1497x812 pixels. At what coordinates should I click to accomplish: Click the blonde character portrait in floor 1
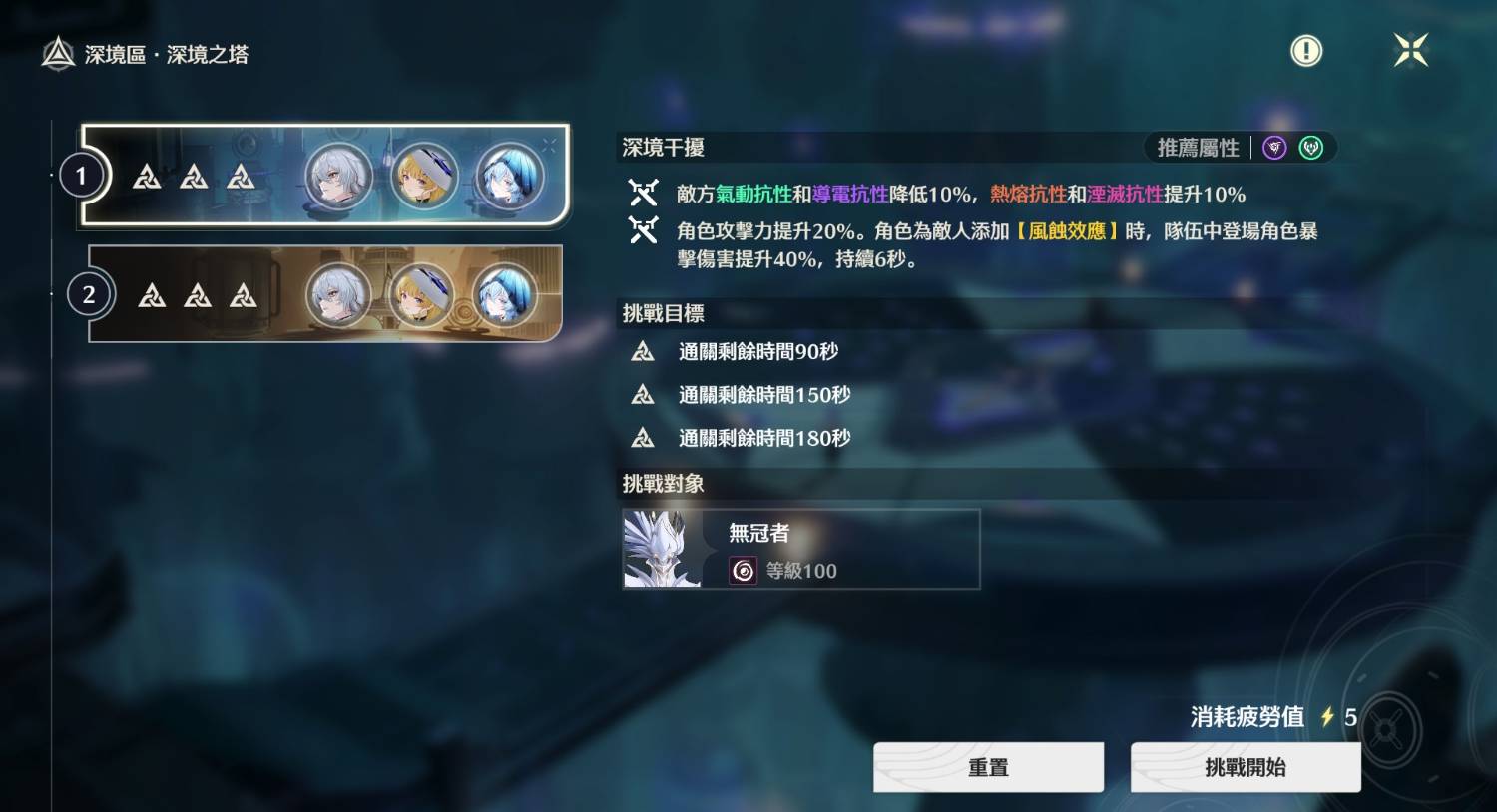click(x=424, y=177)
